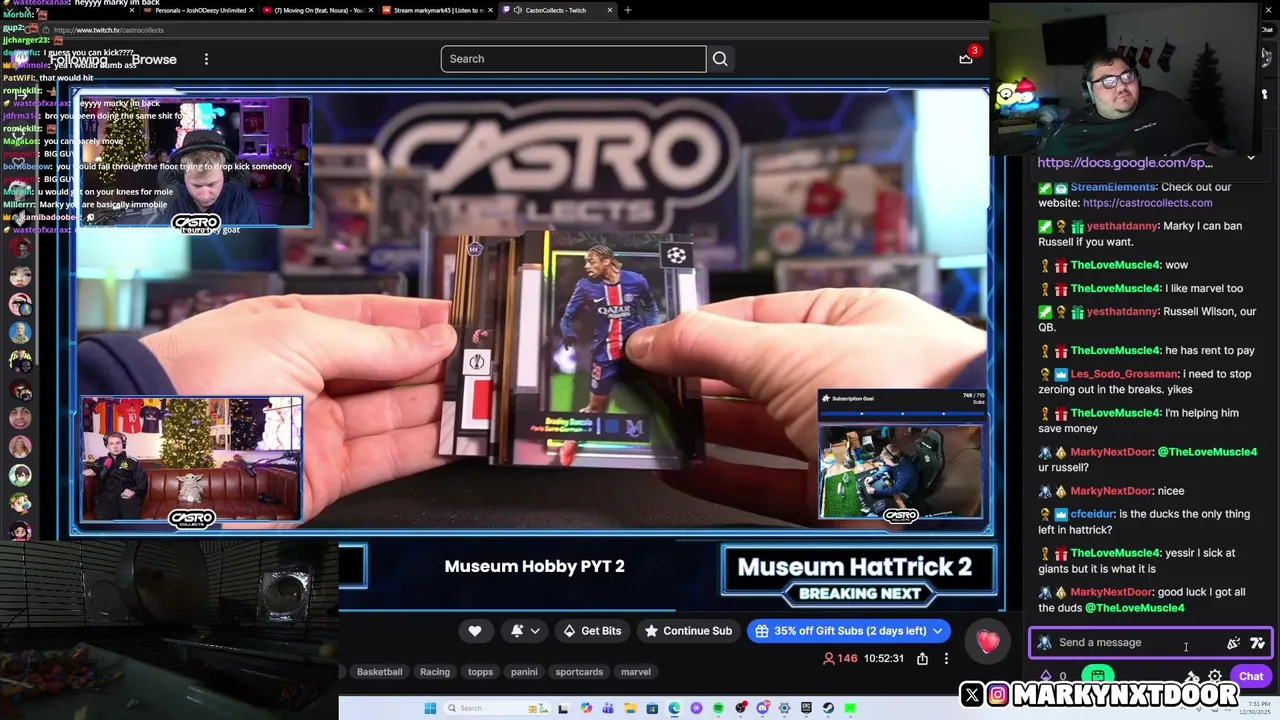The width and height of the screenshot is (1280, 720).
Task: Click the topps tag
Action: click(481, 672)
